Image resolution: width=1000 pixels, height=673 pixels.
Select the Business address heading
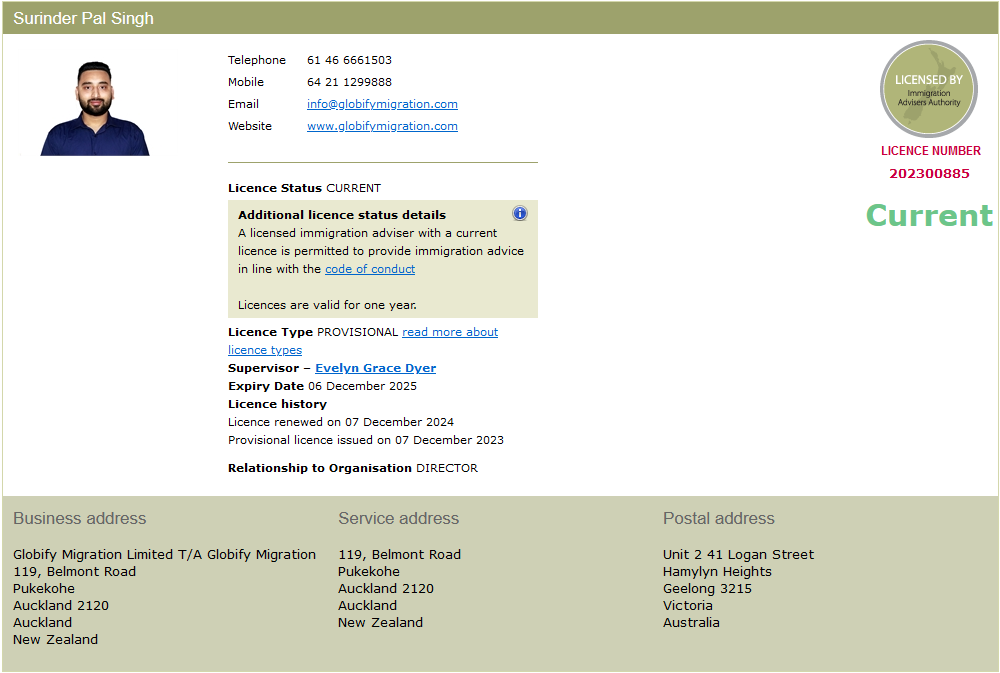pos(80,518)
